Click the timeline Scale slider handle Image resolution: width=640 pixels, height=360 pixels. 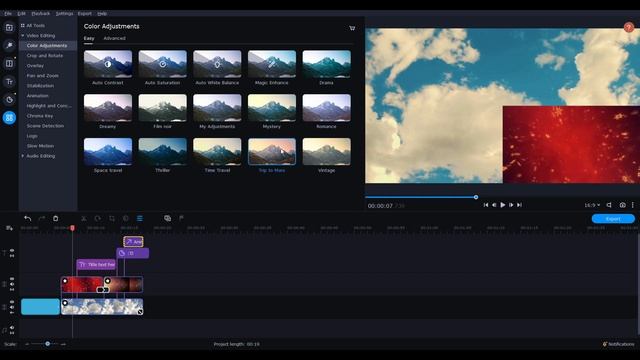[47, 344]
